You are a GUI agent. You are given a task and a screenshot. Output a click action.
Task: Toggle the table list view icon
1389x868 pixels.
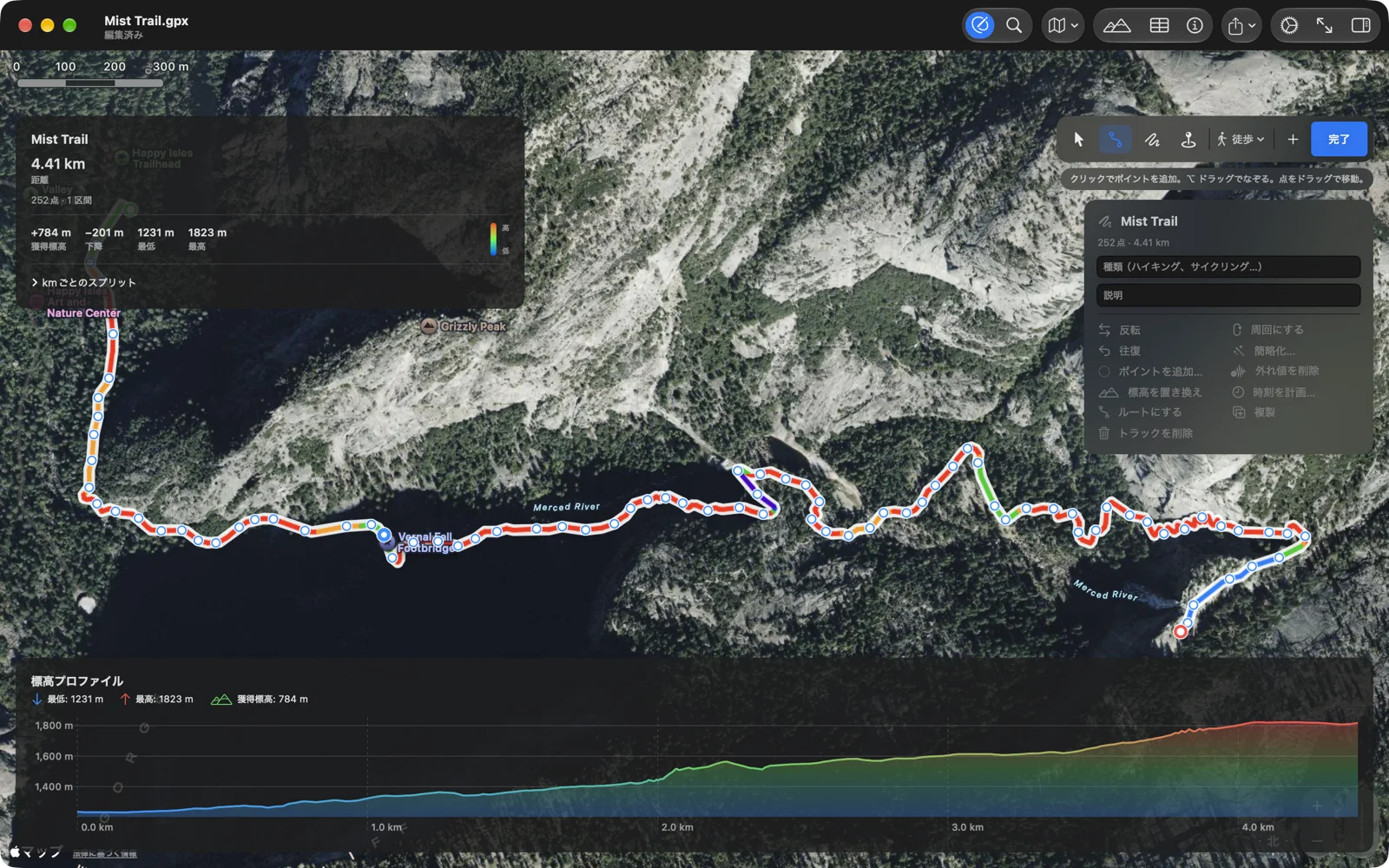point(1159,25)
